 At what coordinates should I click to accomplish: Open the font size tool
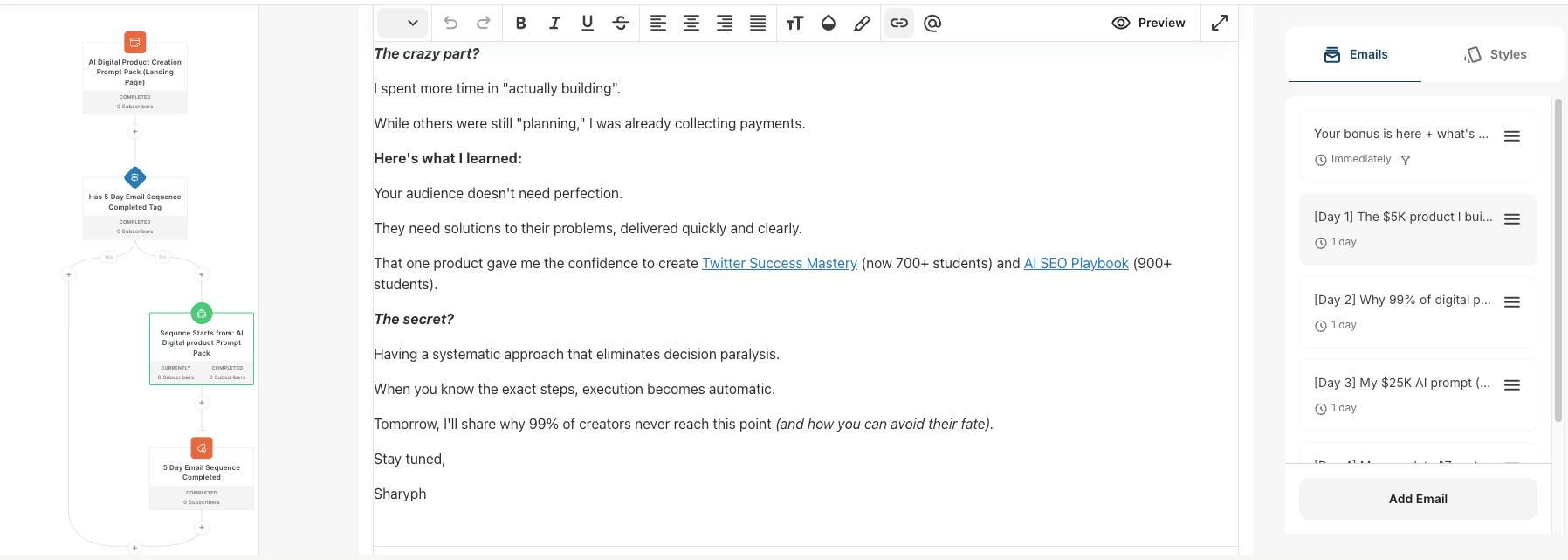click(794, 23)
